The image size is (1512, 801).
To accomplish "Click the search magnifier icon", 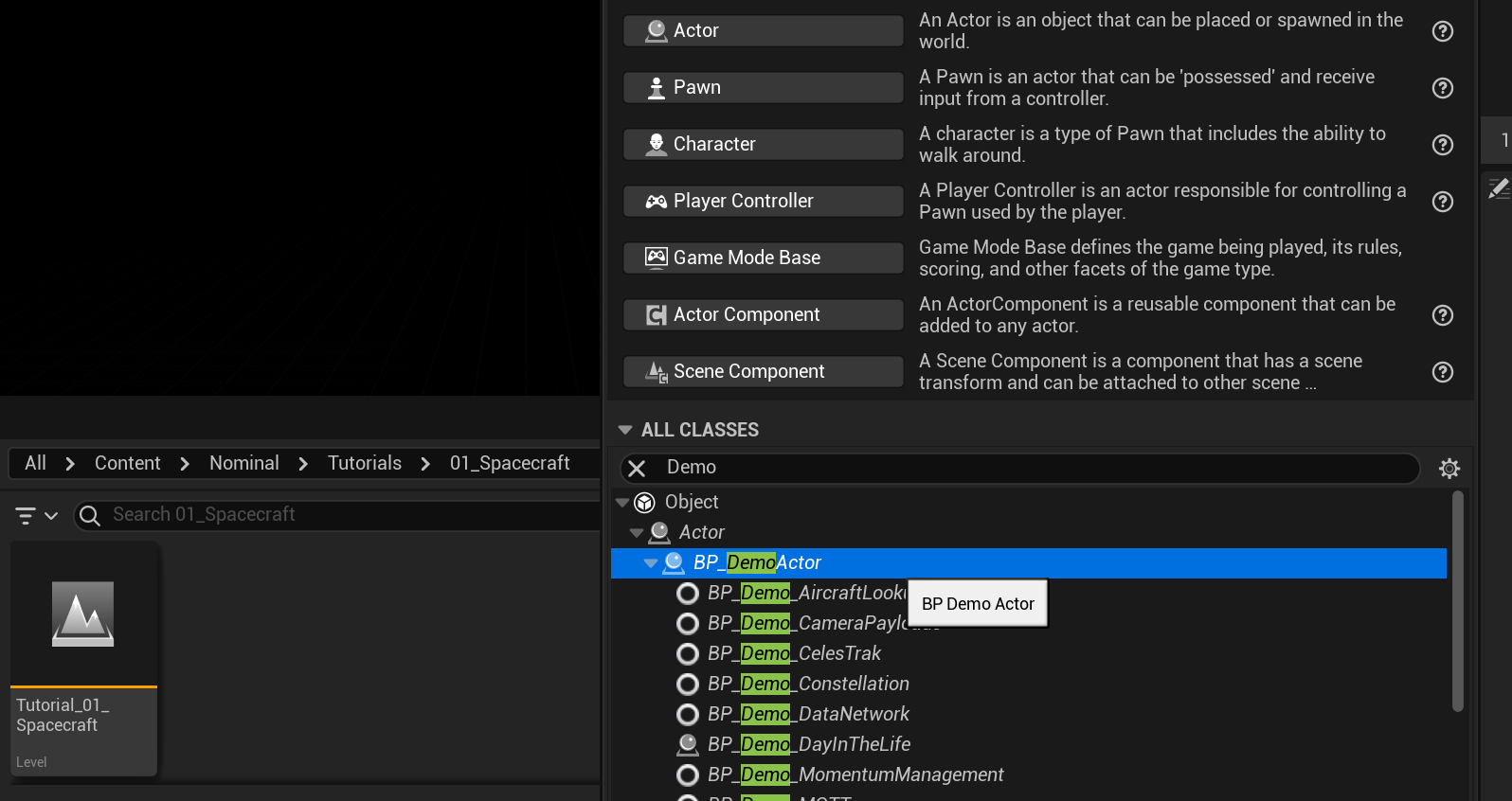I will [x=90, y=515].
